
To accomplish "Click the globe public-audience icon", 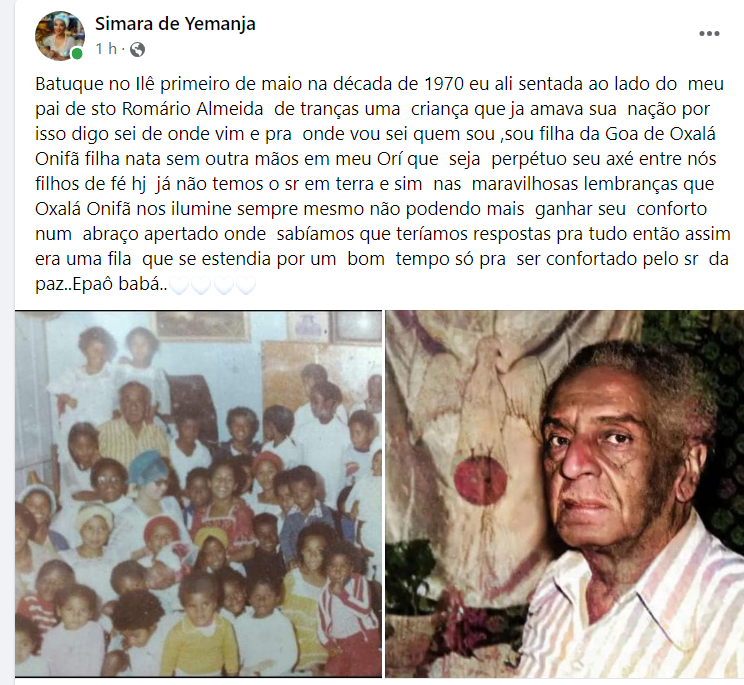I will 137,49.
